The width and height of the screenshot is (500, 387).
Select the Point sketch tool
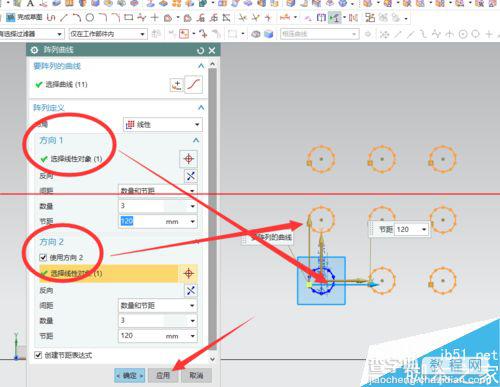(x=154, y=17)
